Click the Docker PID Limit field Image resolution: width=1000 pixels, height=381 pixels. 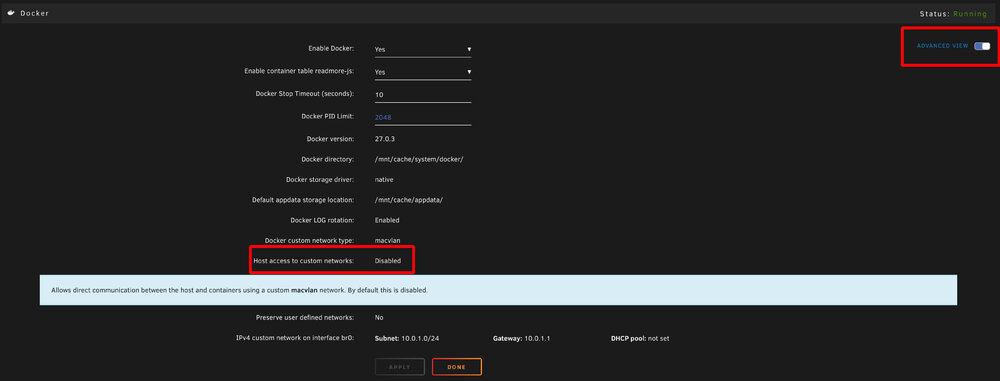tap(423, 117)
